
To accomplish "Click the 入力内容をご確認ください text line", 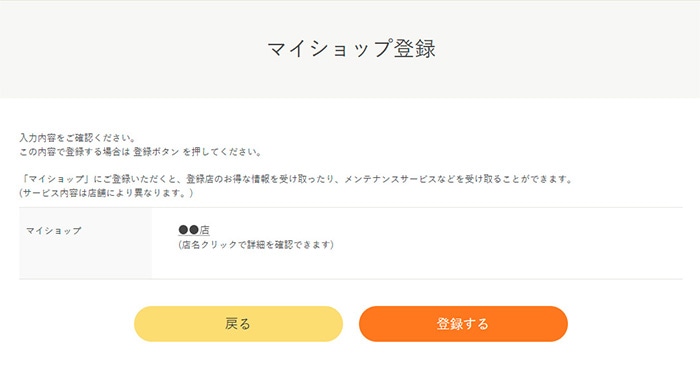I will [77, 138].
